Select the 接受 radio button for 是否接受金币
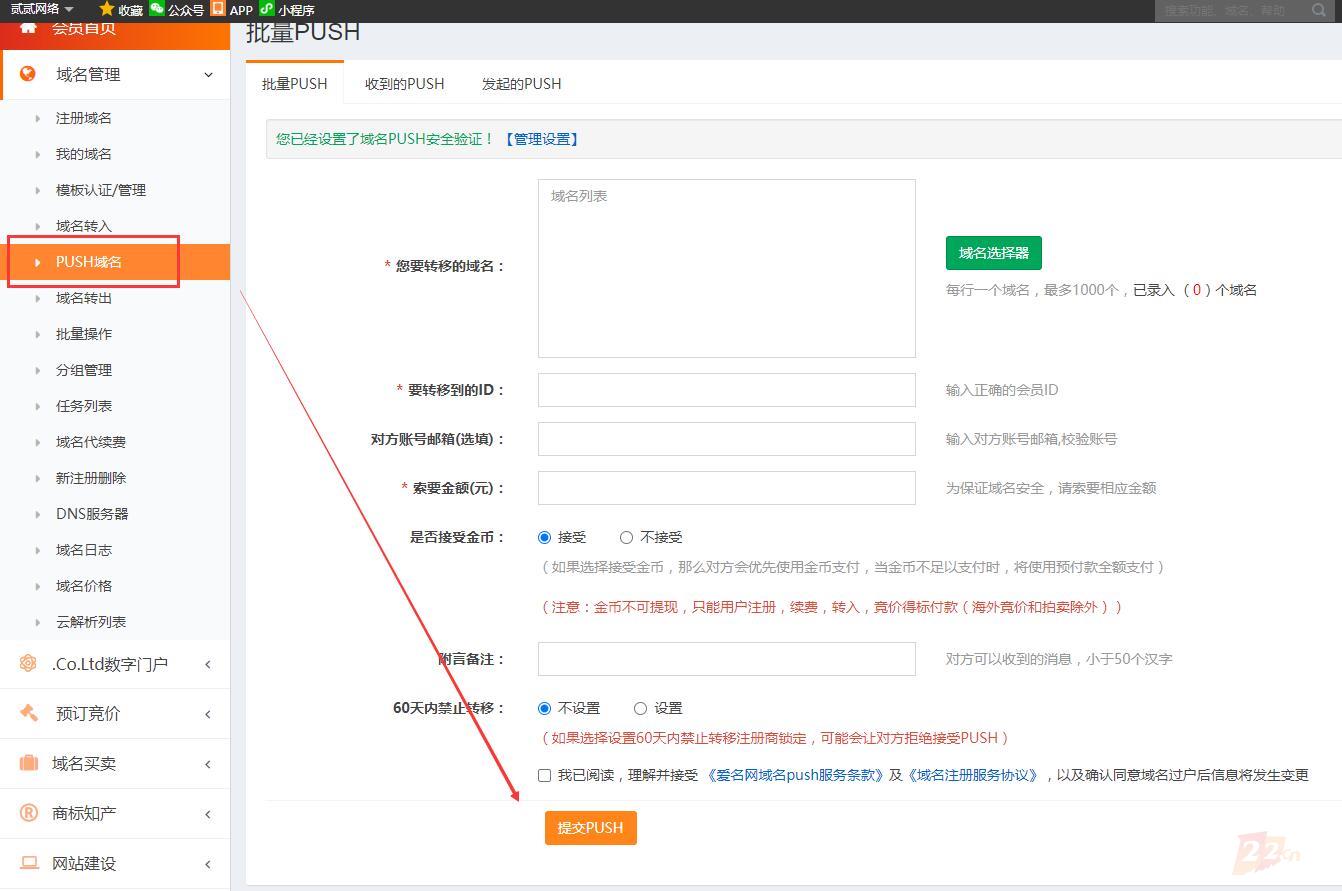Viewport: 1342px width, 891px height. coord(544,537)
